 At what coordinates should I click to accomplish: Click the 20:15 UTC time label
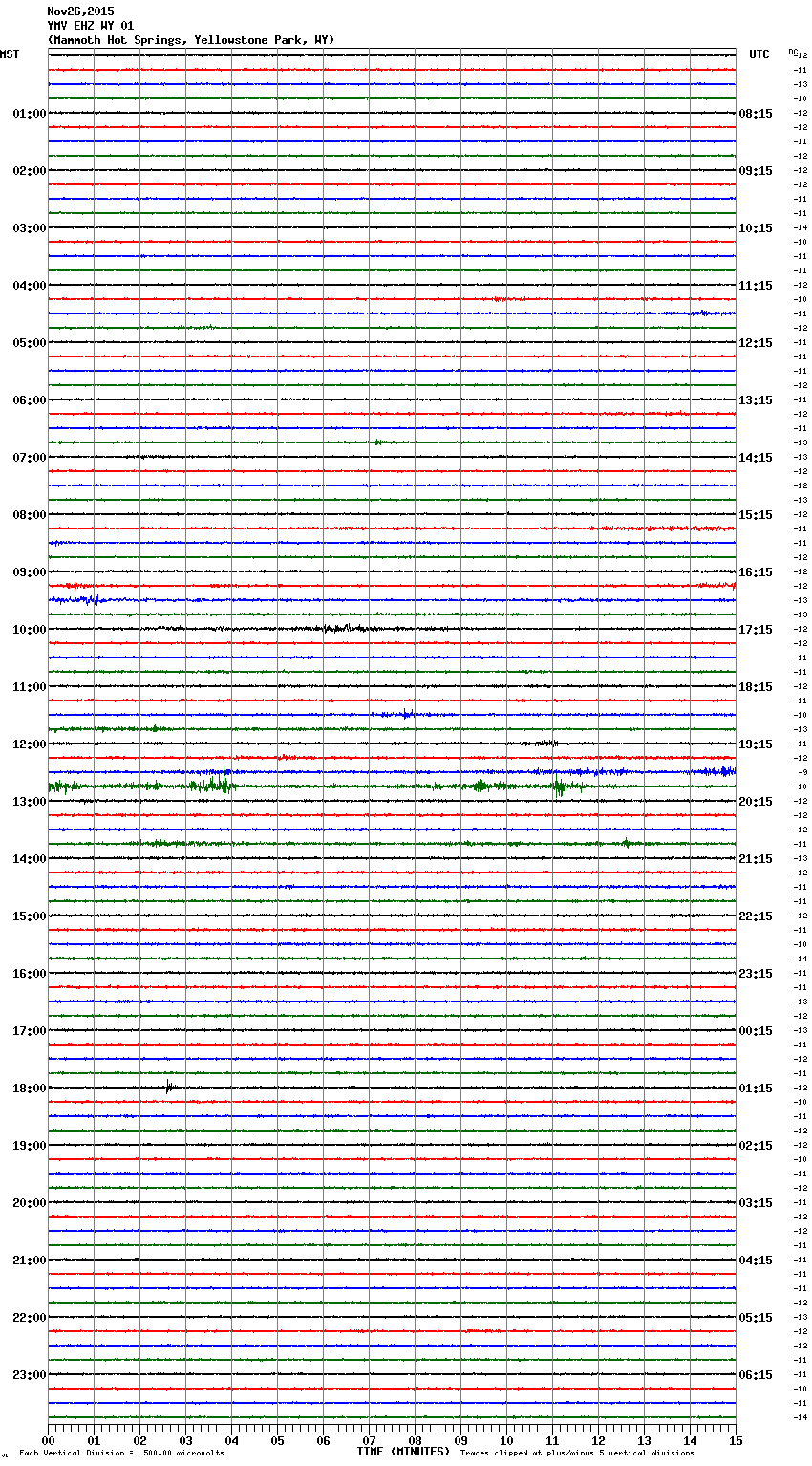tap(756, 802)
